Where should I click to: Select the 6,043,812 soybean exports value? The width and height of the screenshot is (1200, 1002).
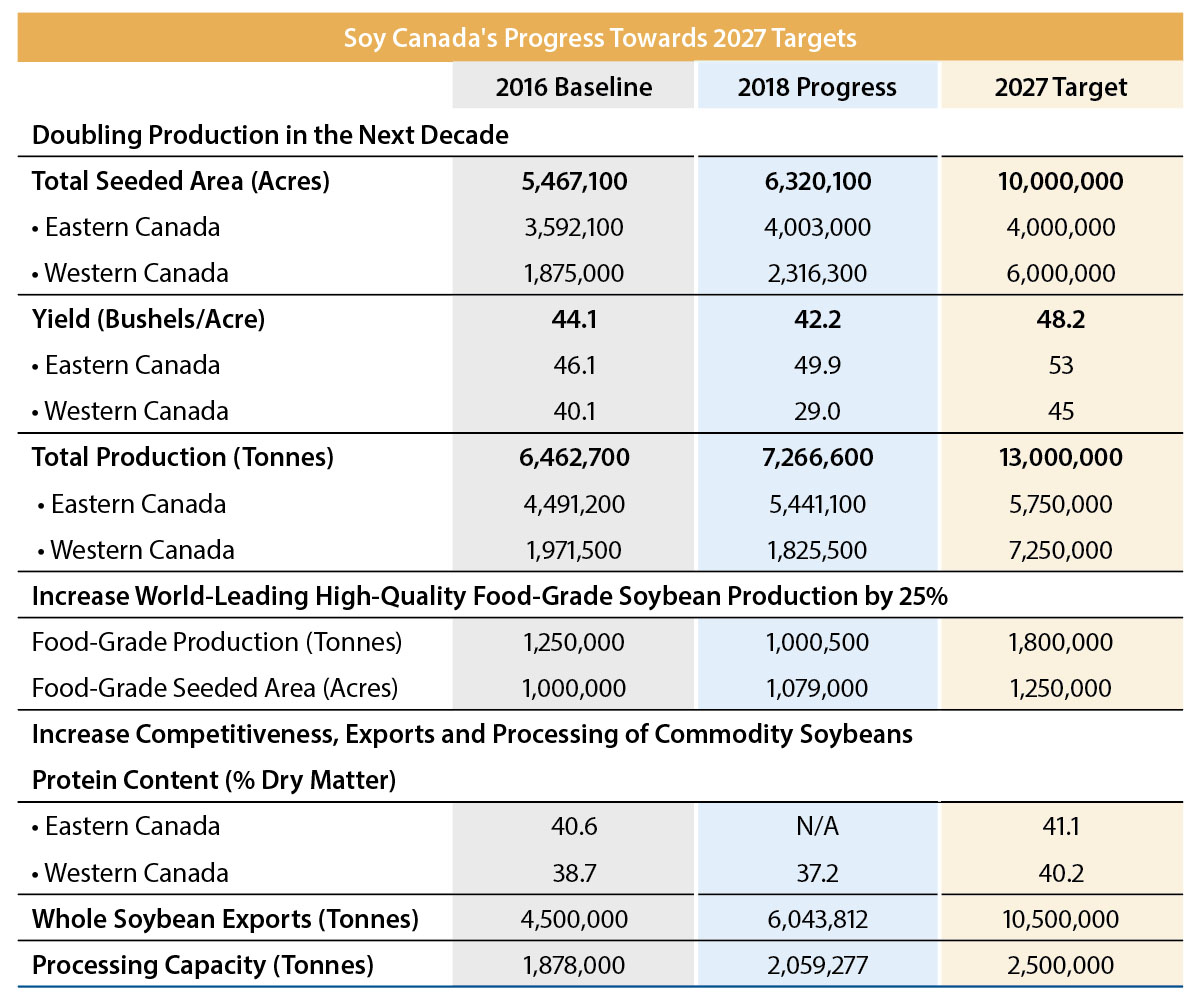pos(817,919)
